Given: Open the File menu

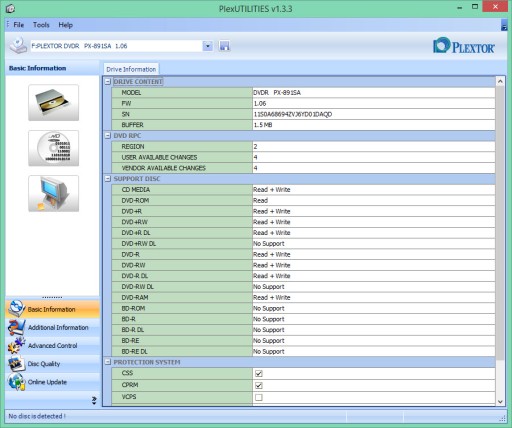Looking at the screenshot, I should click(x=19, y=25).
